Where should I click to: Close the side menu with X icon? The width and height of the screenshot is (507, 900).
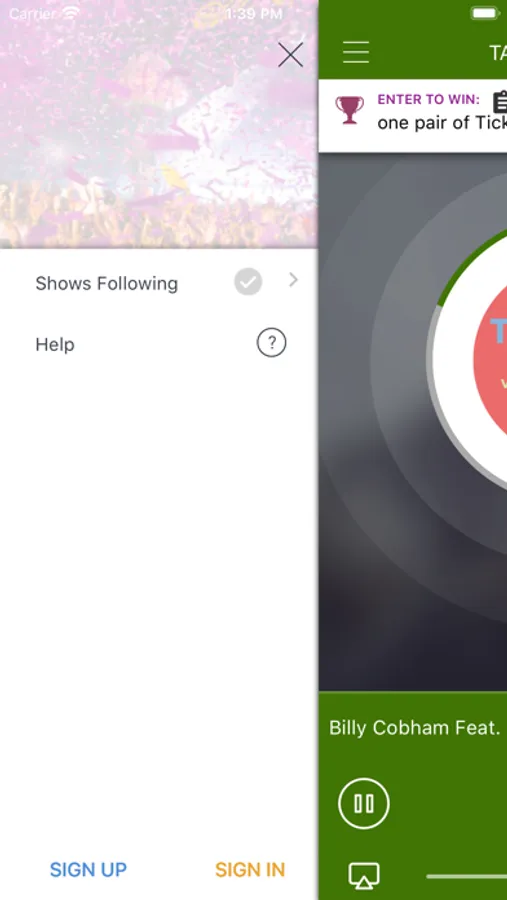tap(290, 55)
